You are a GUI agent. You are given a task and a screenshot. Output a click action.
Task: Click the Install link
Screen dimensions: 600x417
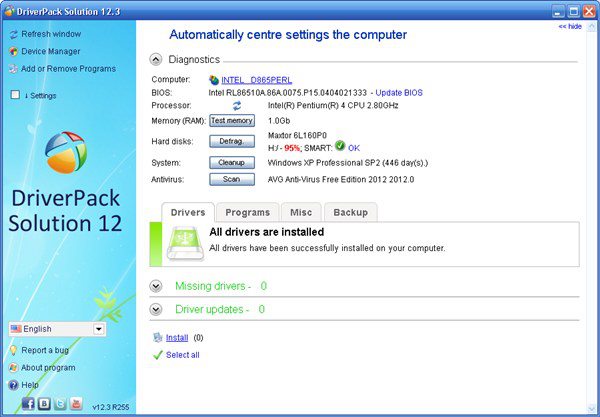coord(177,338)
